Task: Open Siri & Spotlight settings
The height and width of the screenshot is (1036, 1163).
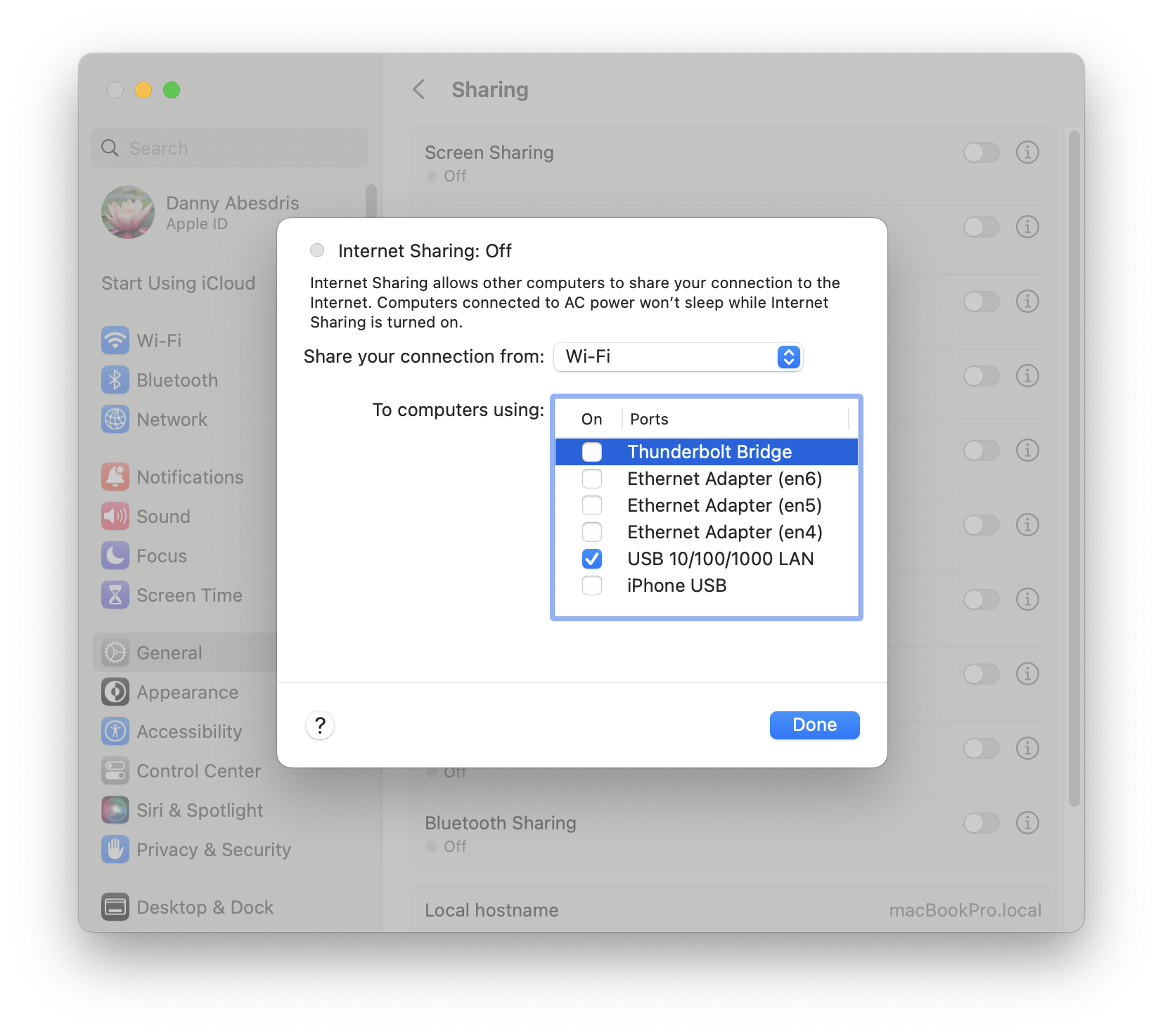Action: pos(182,810)
